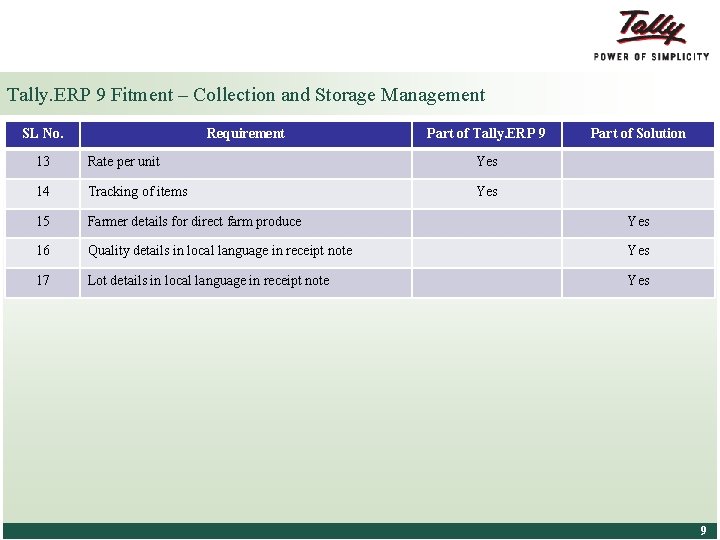
Task: Click the Tally logo
Action: 651,28
